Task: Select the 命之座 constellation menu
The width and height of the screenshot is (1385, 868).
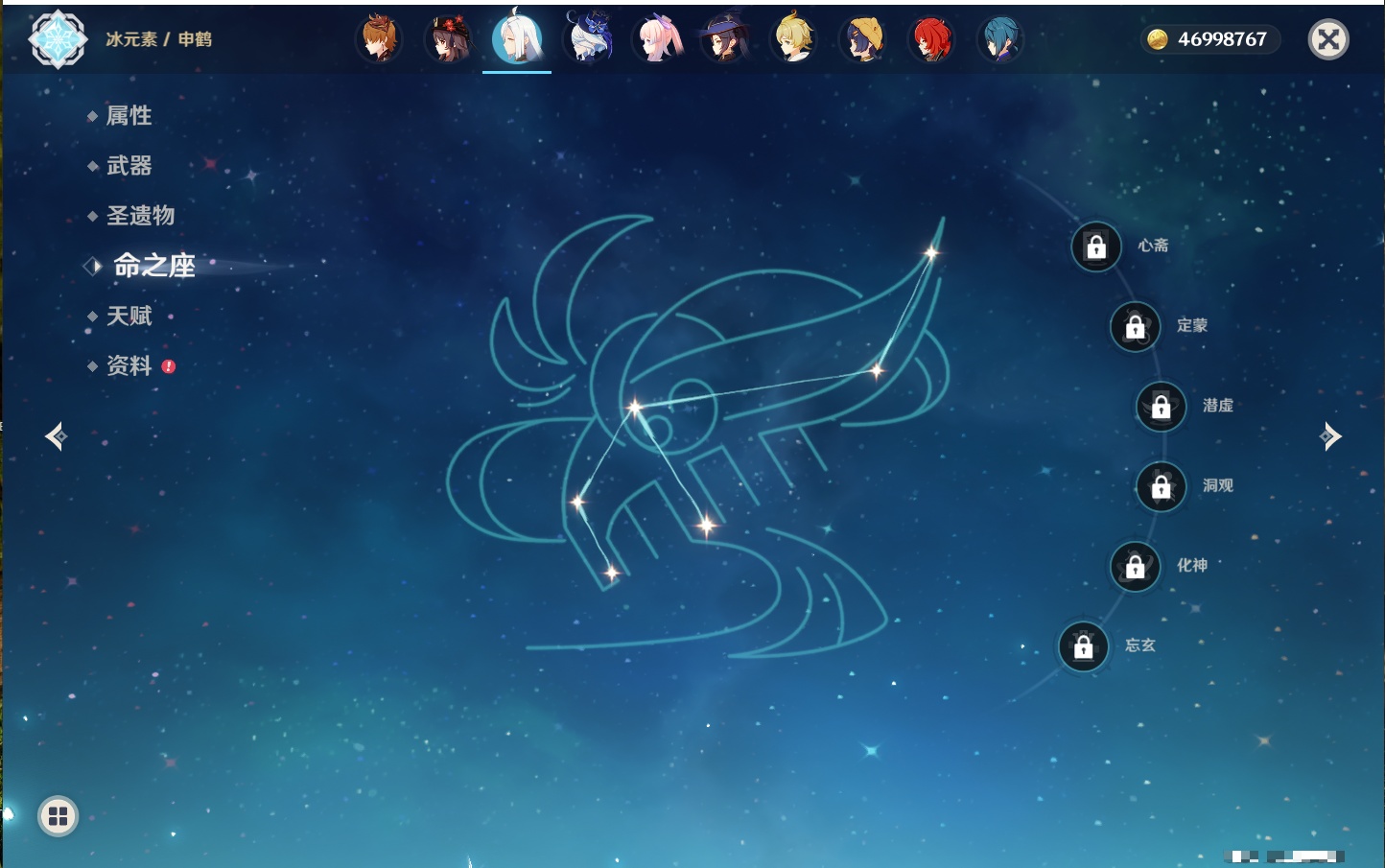Action: [153, 266]
